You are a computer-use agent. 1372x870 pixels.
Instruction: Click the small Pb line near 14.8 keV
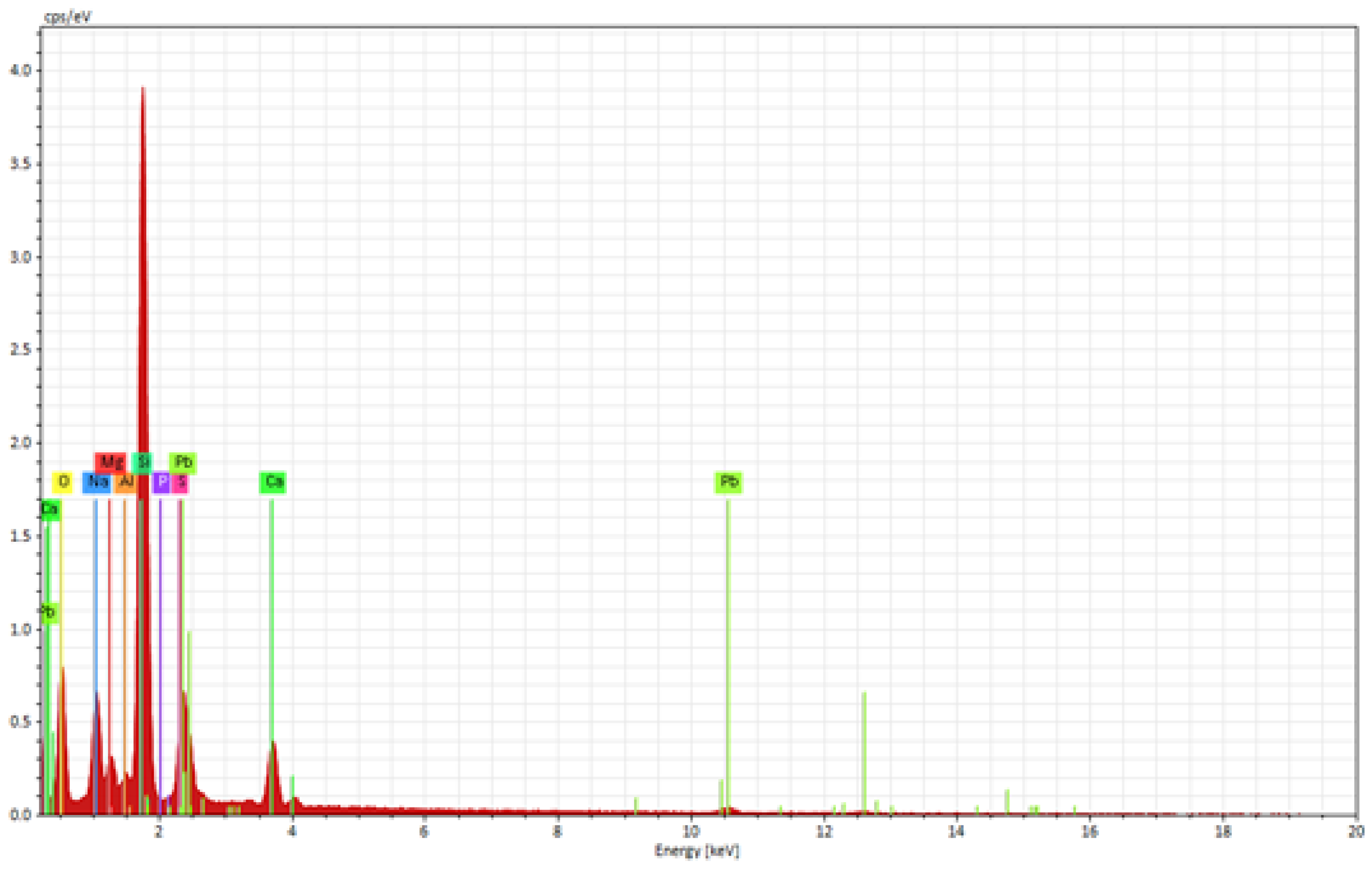(x=1007, y=800)
